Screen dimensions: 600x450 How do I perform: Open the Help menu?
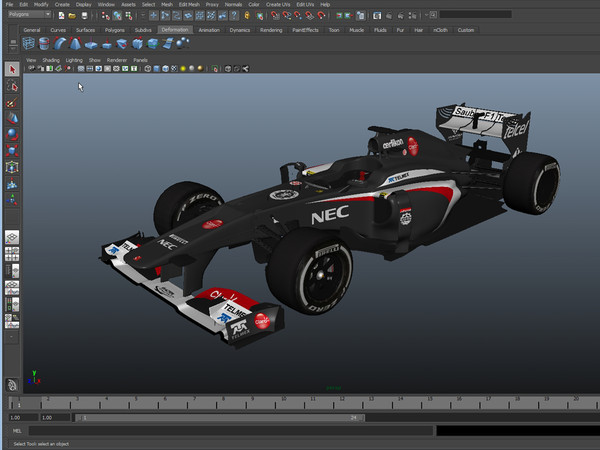coord(325,5)
